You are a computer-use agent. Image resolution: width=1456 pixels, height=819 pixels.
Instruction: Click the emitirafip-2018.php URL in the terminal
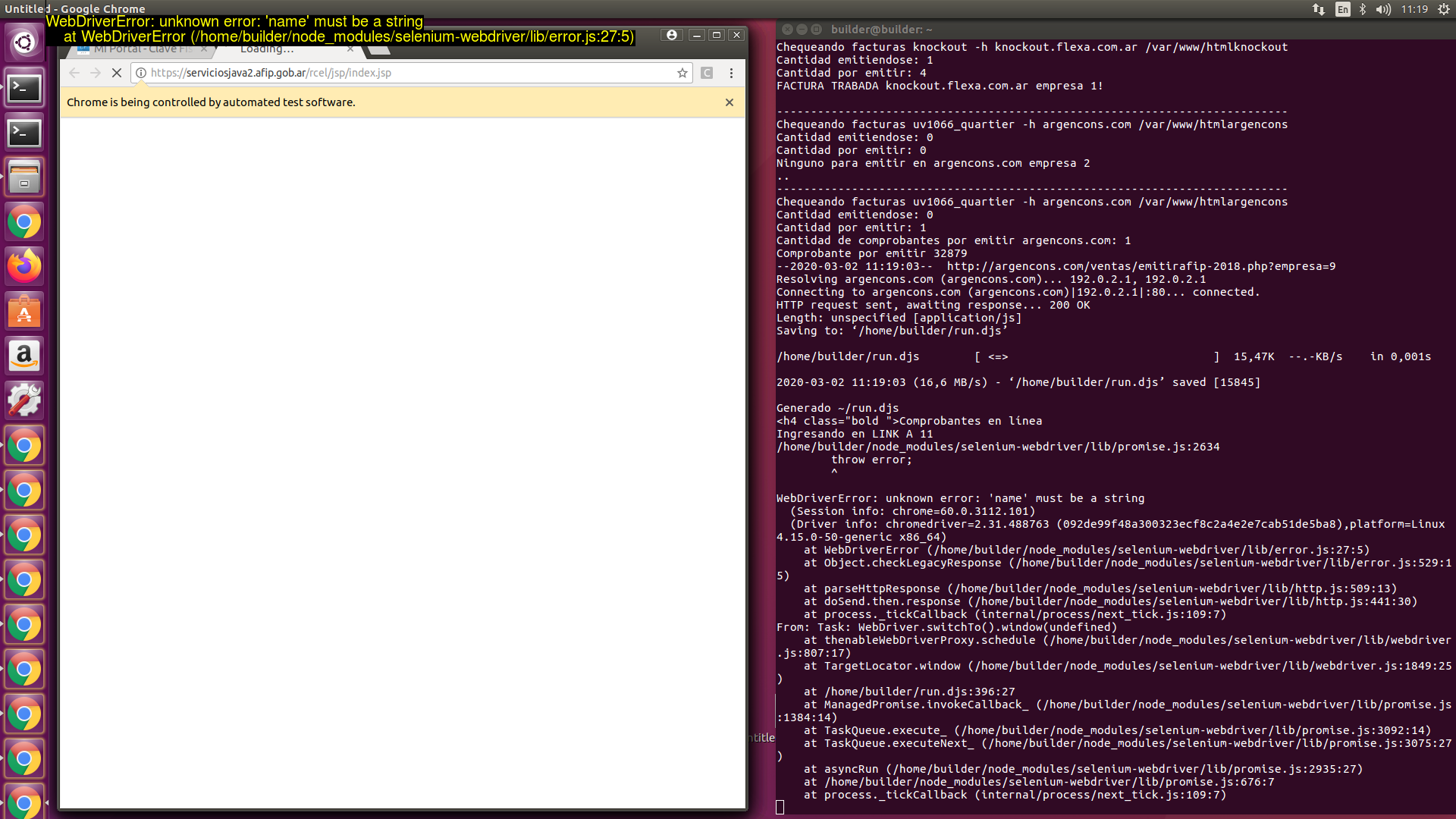pos(1141,266)
